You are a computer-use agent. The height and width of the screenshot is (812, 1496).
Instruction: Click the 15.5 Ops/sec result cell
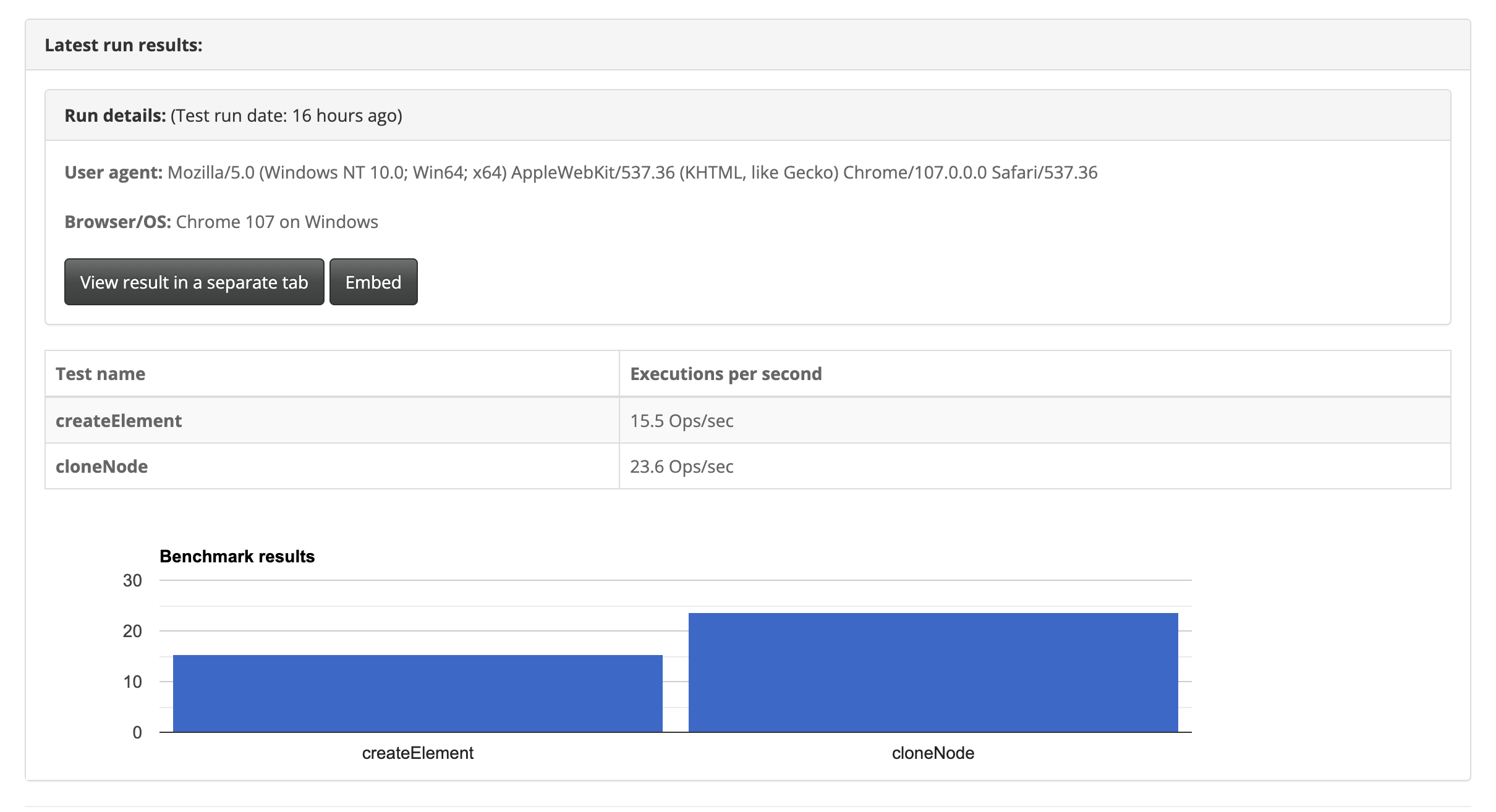681,421
